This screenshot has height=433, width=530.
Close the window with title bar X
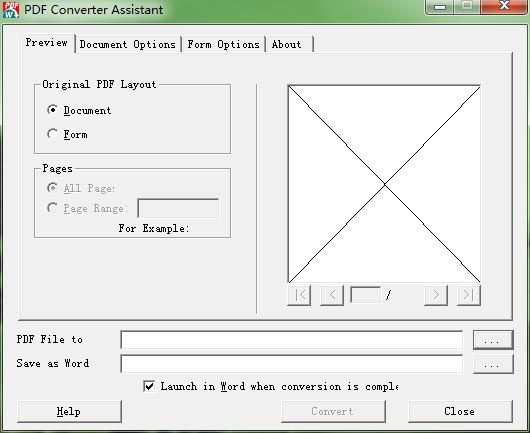504,6
